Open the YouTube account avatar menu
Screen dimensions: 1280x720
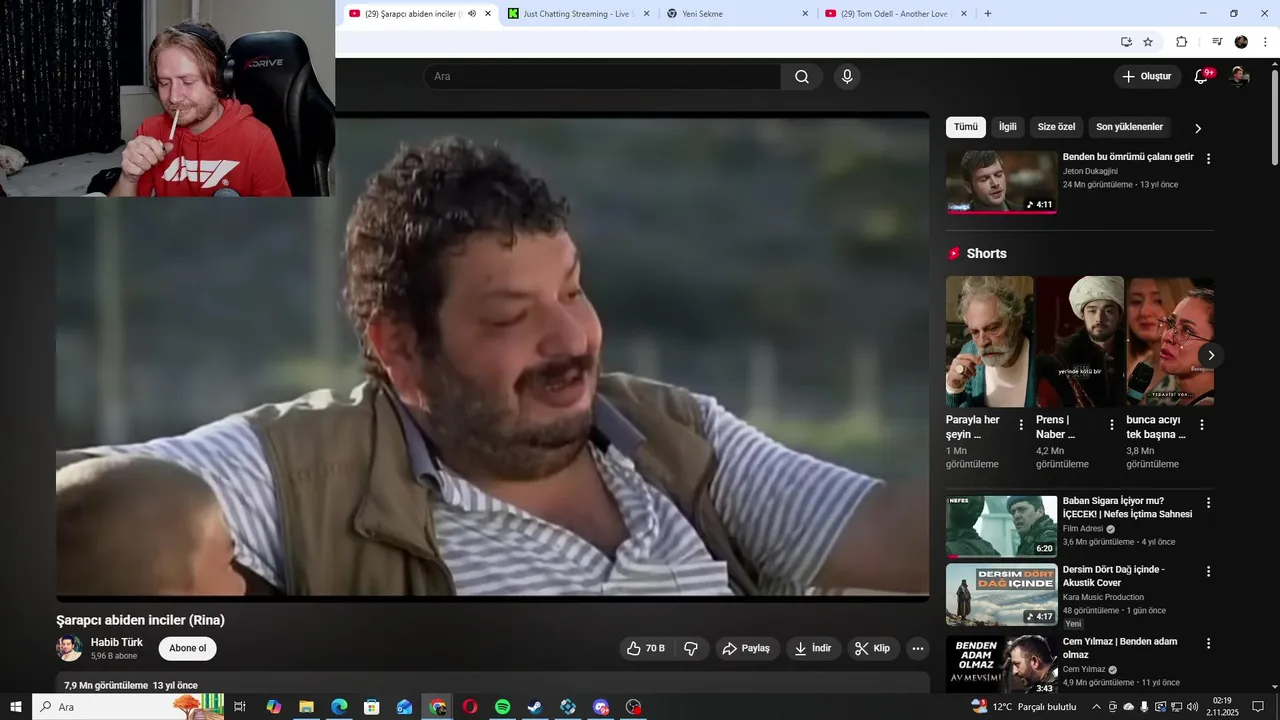click(x=1239, y=77)
